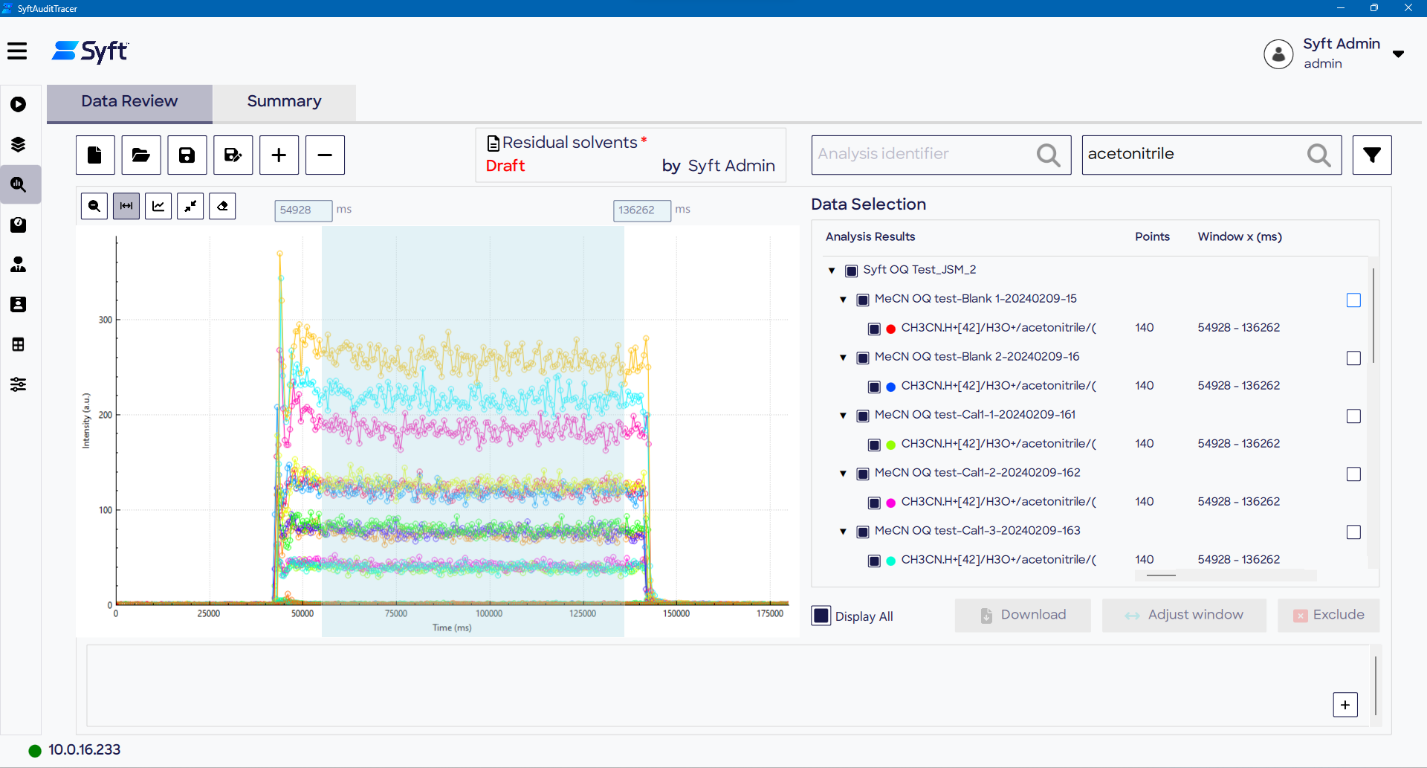Click the line chart icon above plot
The width and height of the screenshot is (1427, 768).
[158, 206]
